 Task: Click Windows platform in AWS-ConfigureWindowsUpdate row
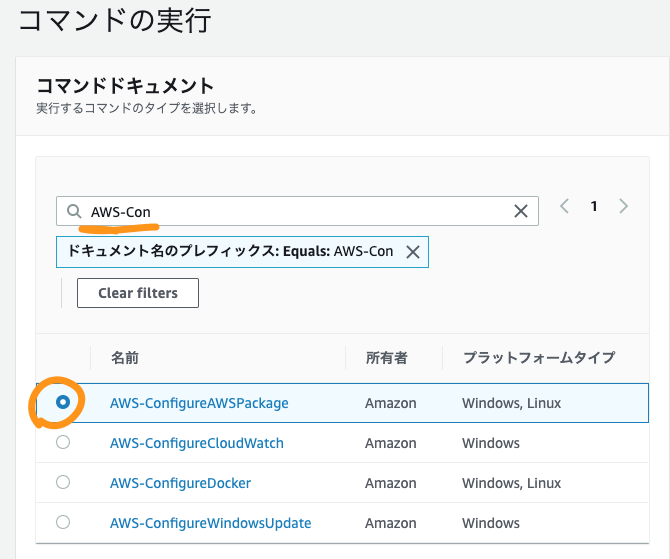(491, 523)
